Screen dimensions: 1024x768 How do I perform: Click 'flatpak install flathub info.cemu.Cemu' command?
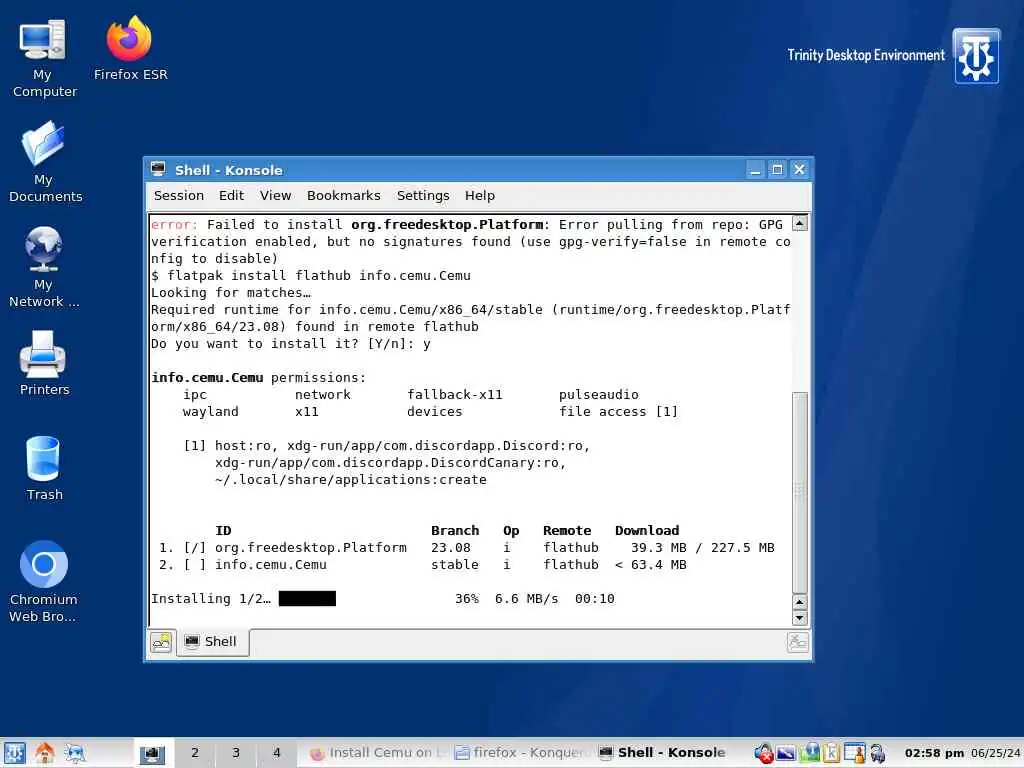tap(319, 276)
